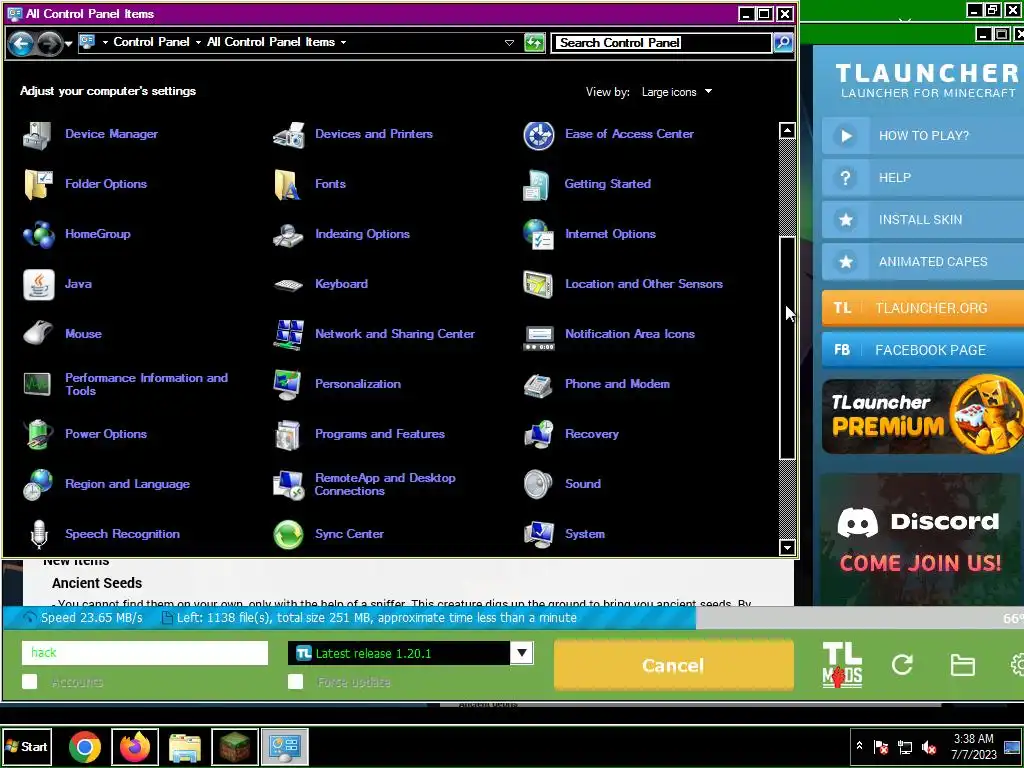Image resolution: width=1024 pixels, height=768 pixels.
Task: Open Sound settings icon
Action: point(539,484)
